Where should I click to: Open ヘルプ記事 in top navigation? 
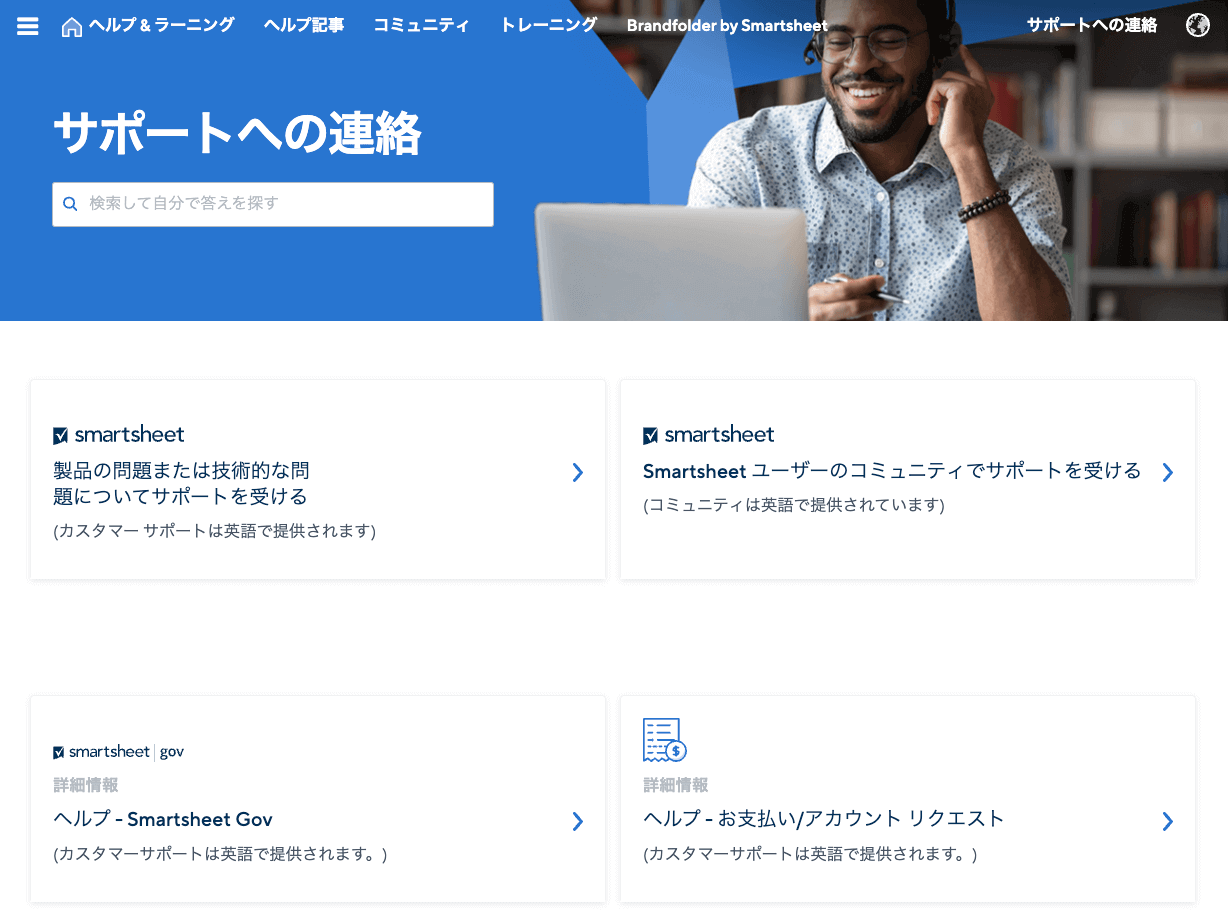(304, 25)
